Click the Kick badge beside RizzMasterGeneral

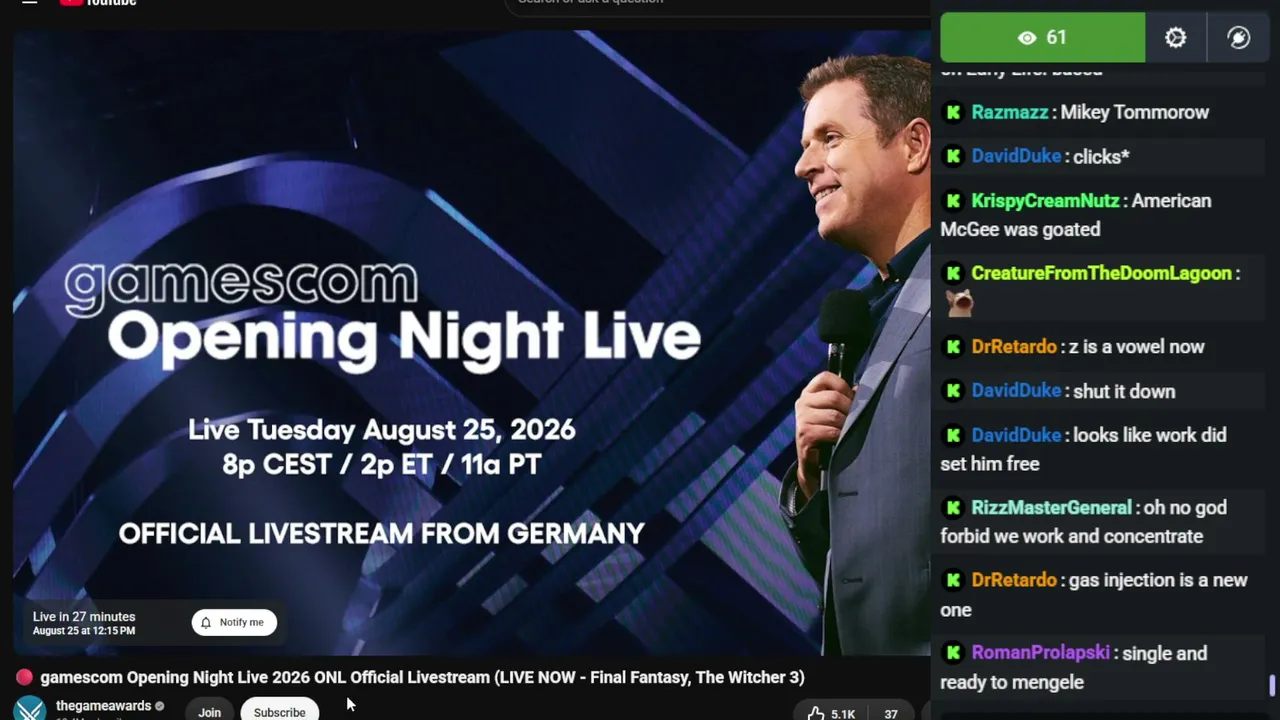click(953, 508)
